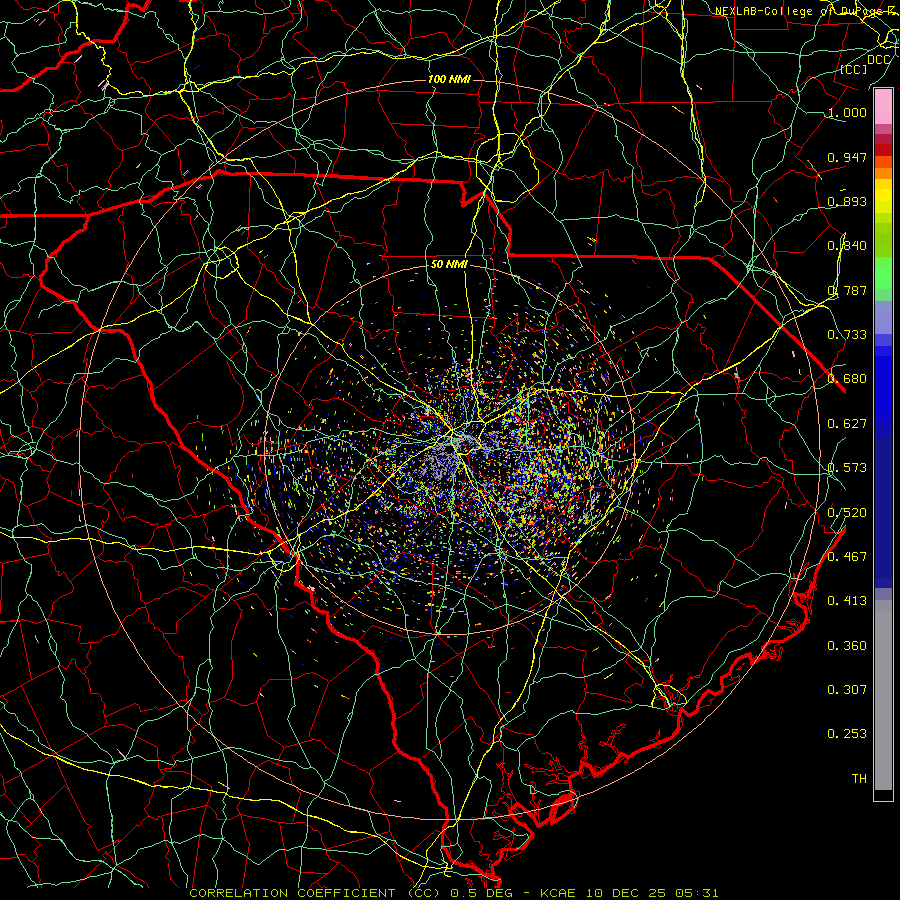Click the 0.627 legend value
Screen dimensions: 900x900
[x=847, y=424]
